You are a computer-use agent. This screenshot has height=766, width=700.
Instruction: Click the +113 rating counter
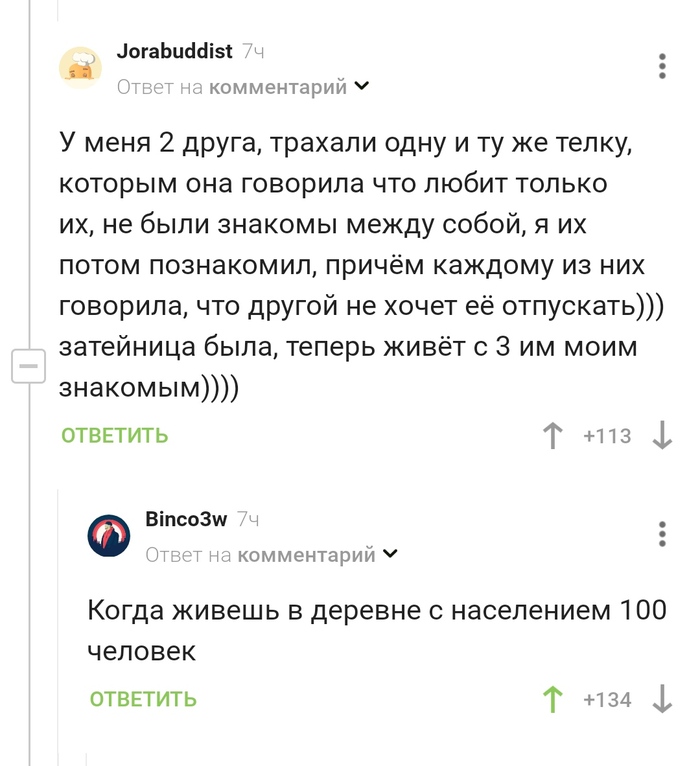click(x=607, y=436)
